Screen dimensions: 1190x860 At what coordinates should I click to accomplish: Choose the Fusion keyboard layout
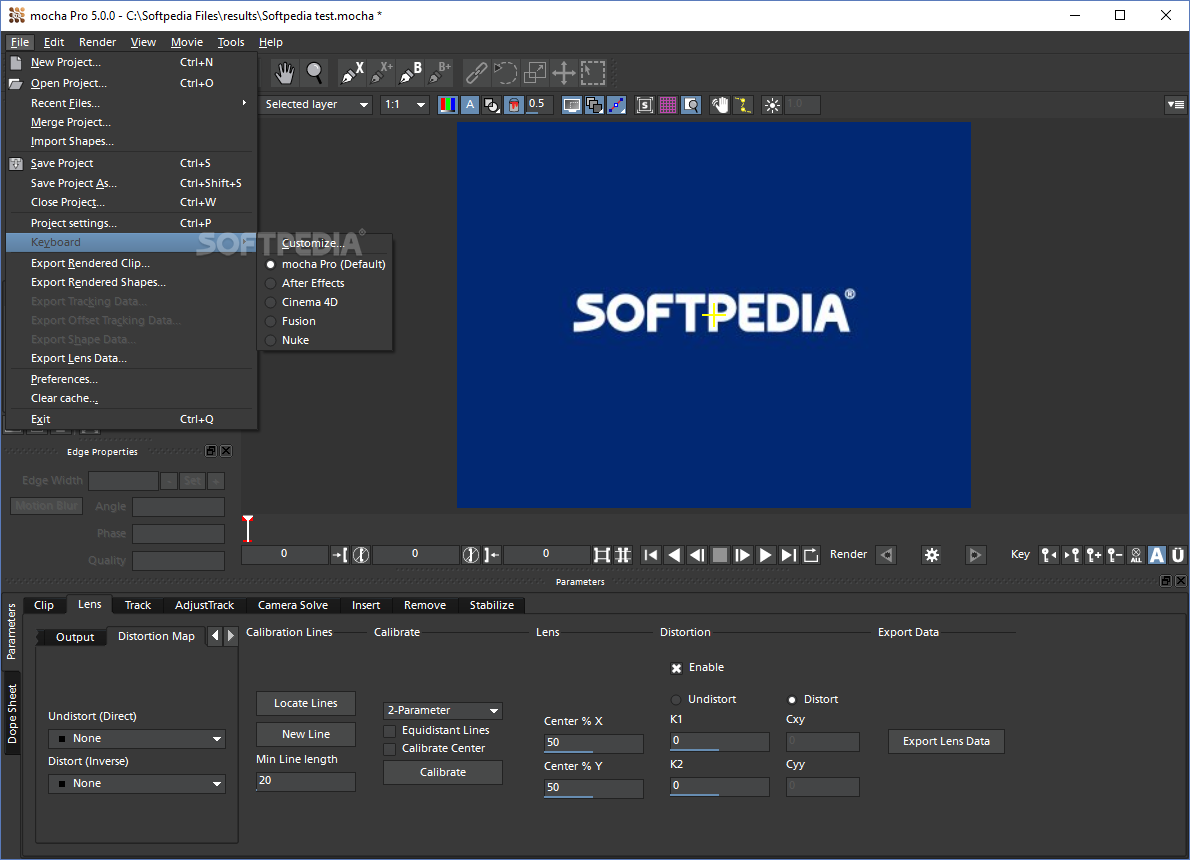coord(326,321)
